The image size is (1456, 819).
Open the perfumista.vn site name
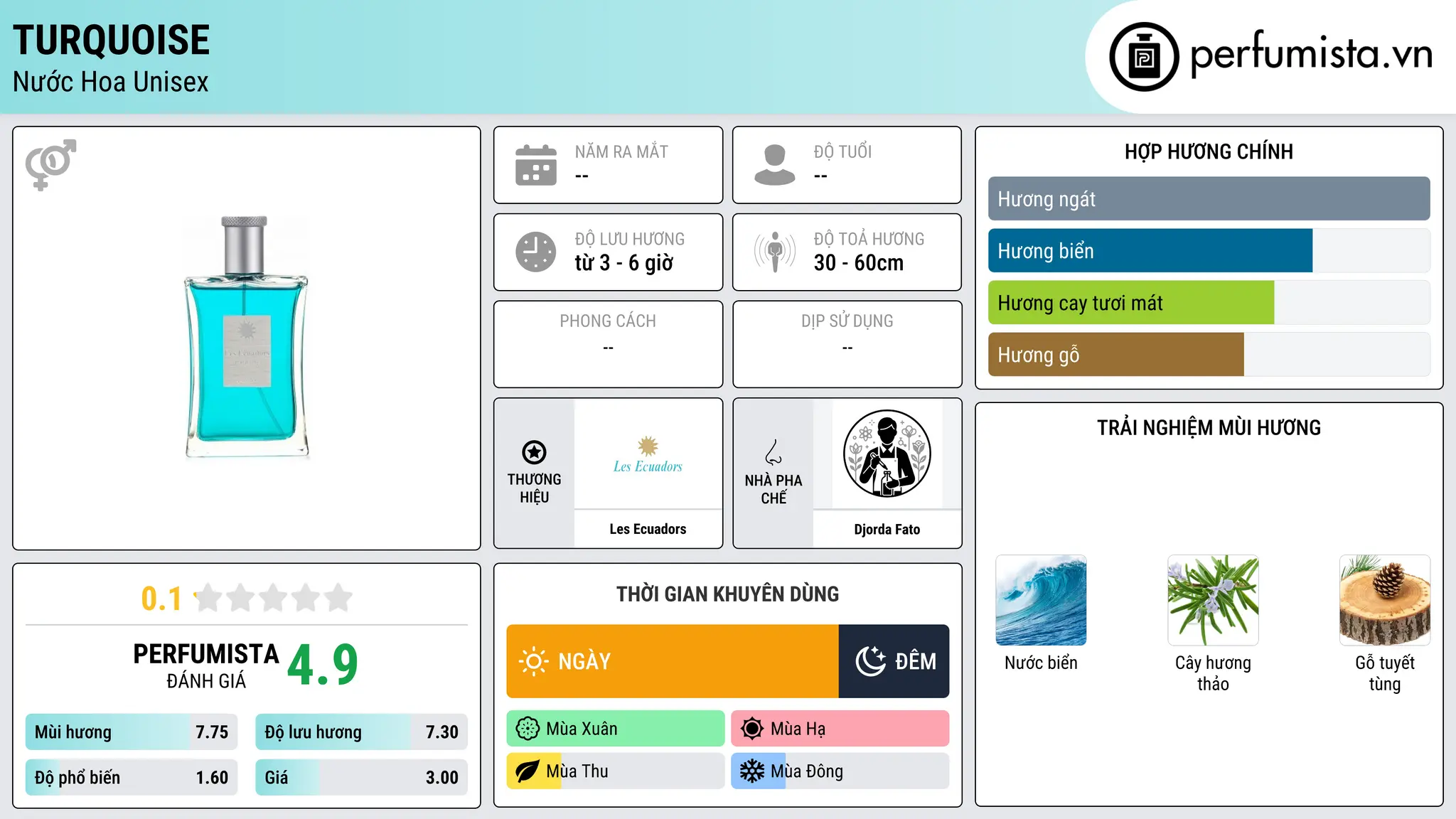(x=1311, y=54)
